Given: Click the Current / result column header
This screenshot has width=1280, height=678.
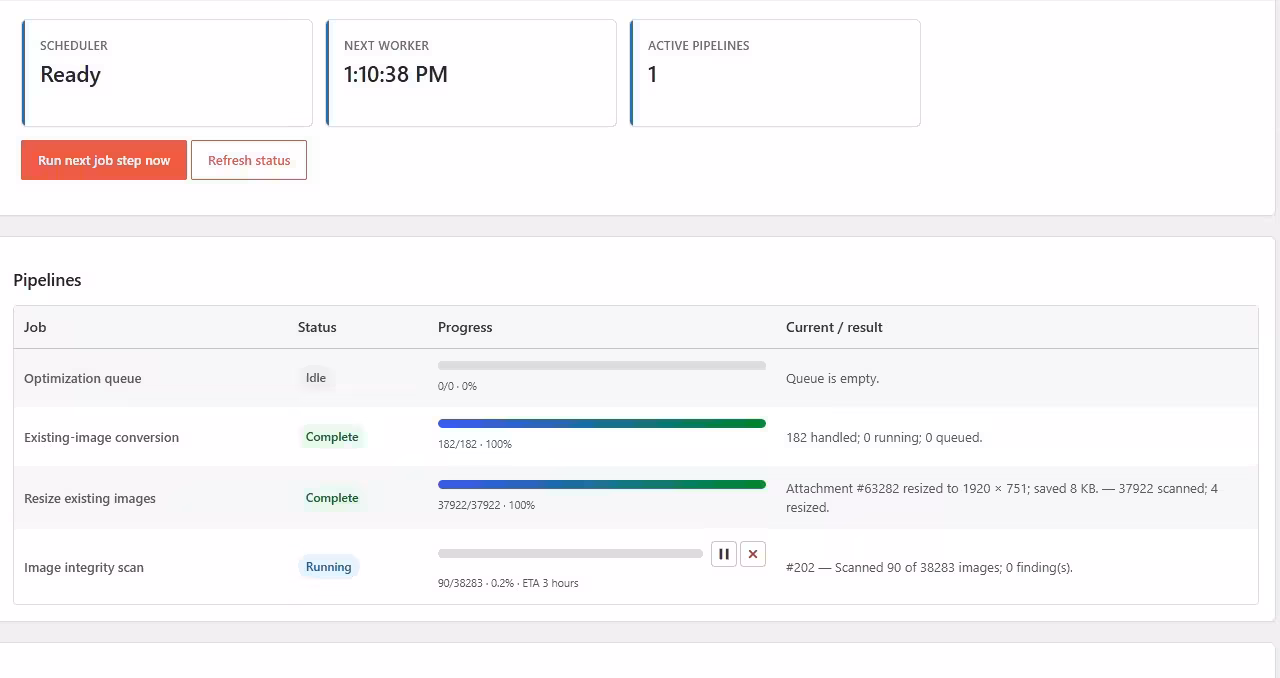Looking at the screenshot, I should [x=834, y=327].
